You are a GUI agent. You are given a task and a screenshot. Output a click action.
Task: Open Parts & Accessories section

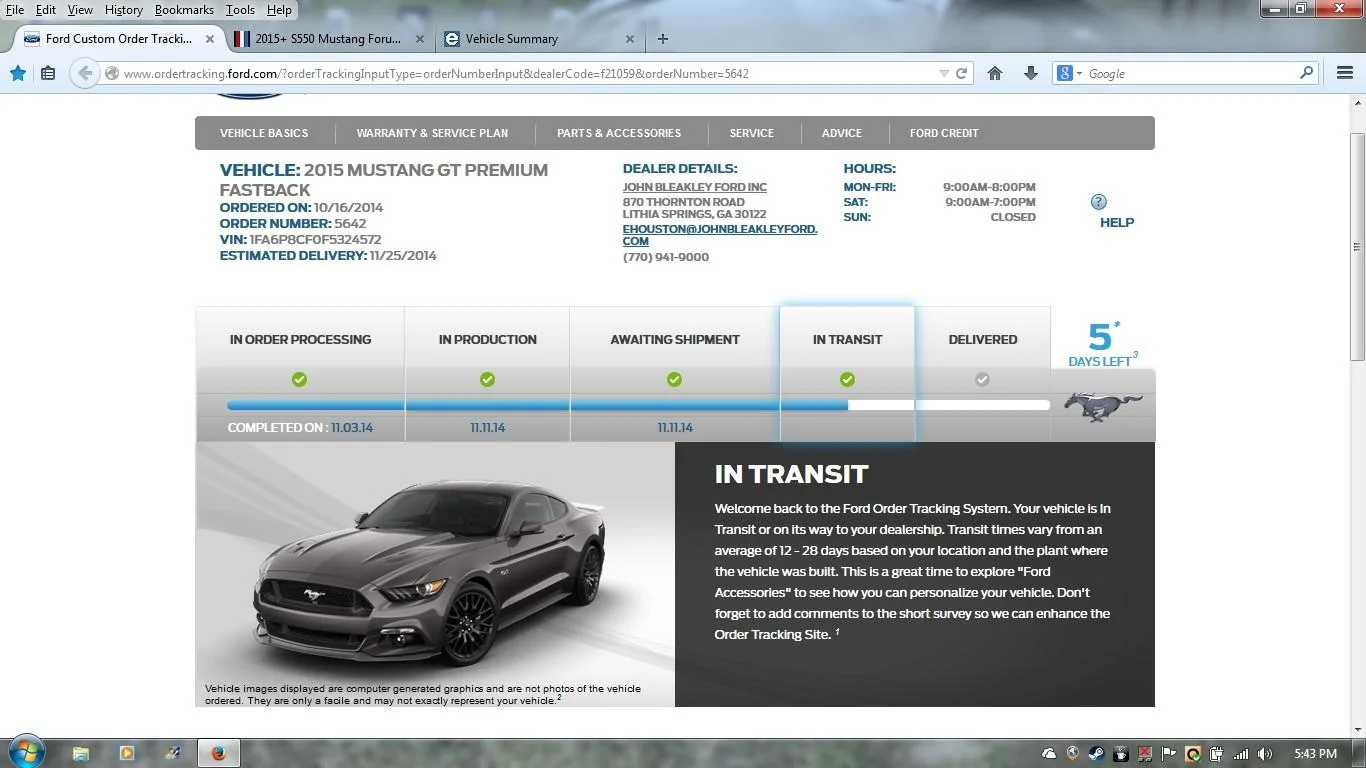pos(619,133)
